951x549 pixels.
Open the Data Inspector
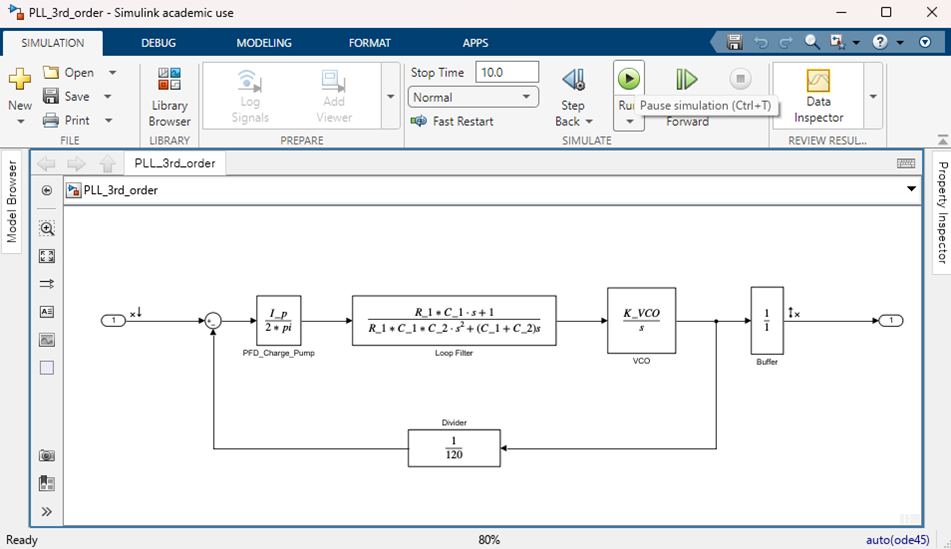[818, 96]
